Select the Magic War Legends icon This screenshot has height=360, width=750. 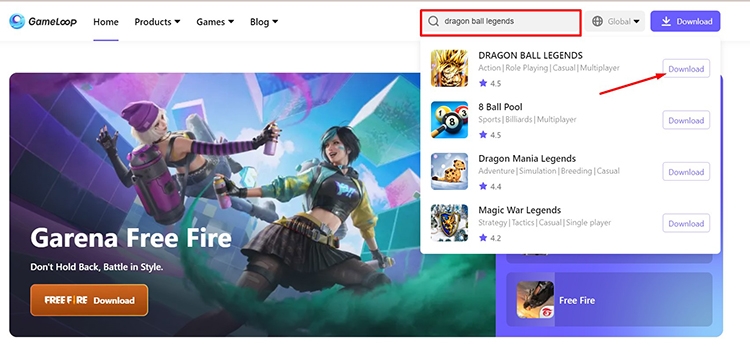click(449, 223)
